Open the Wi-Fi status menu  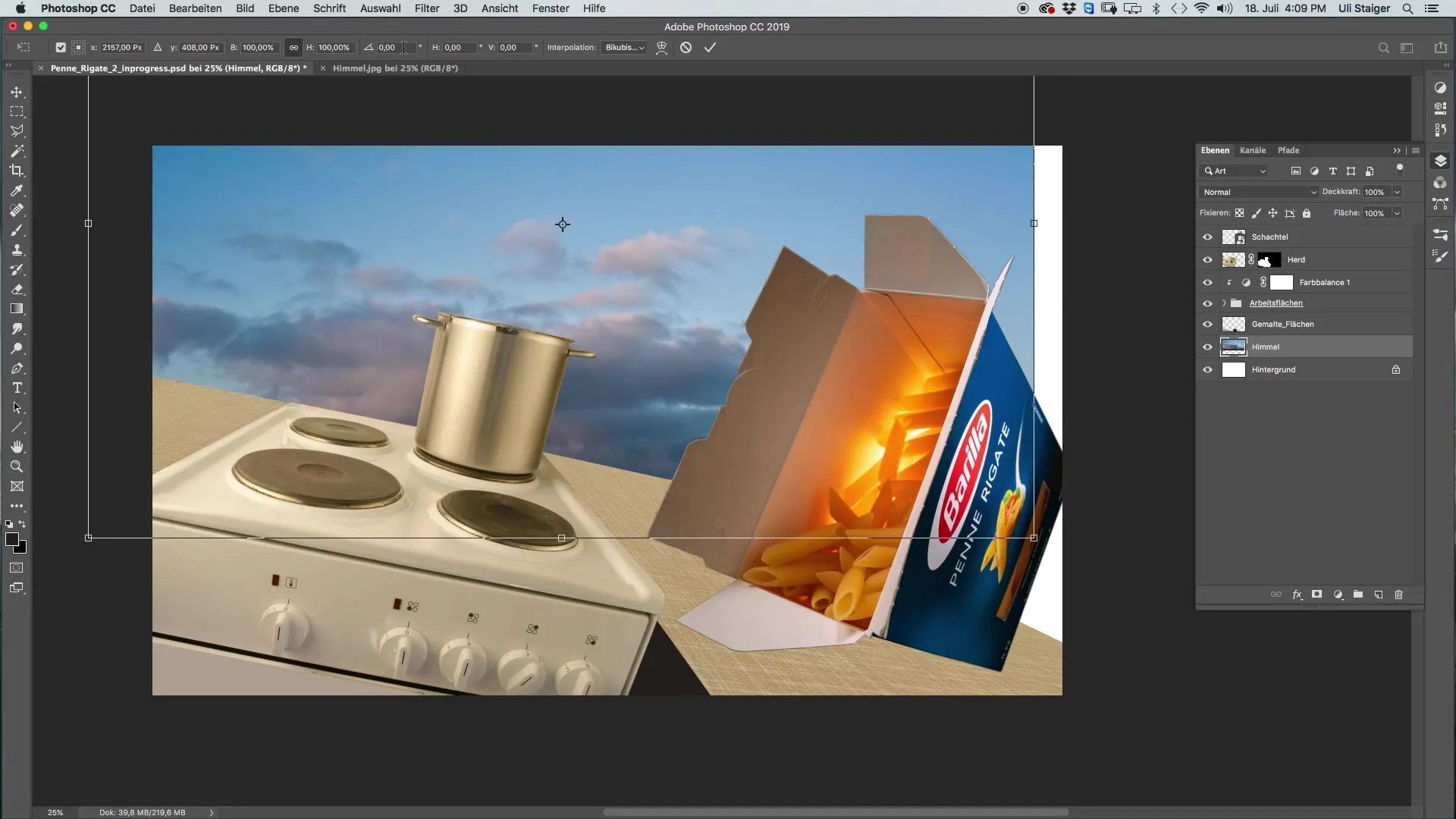(1201, 8)
